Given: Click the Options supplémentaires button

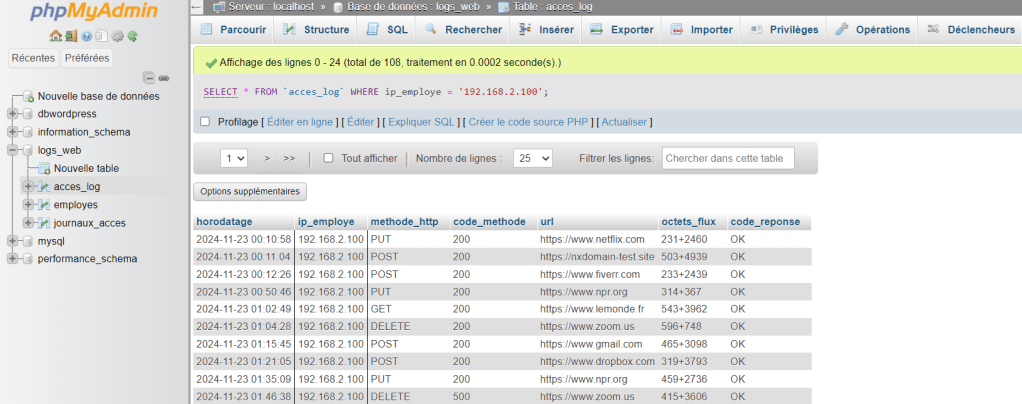Looking at the screenshot, I should pos(250,191).
